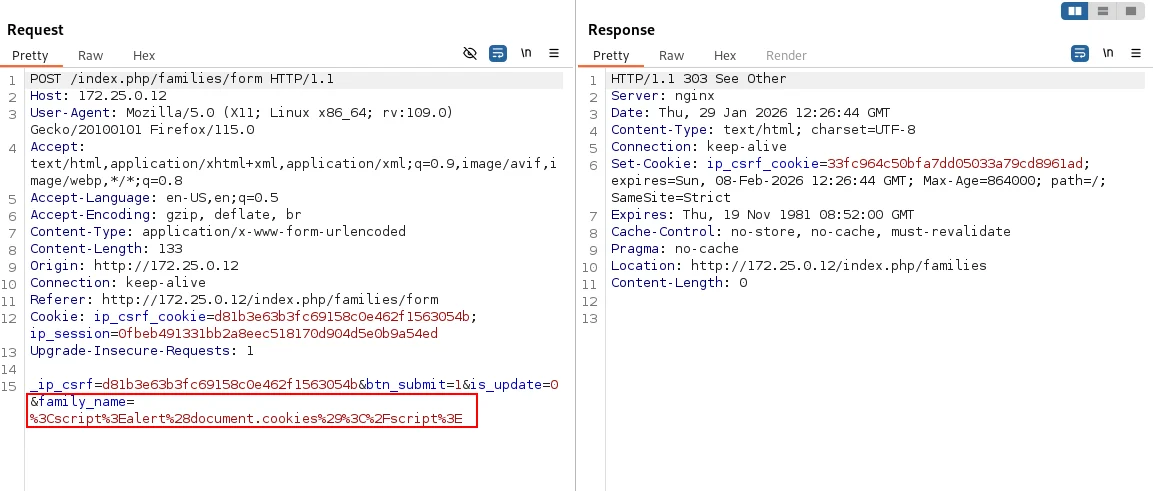Click the SameSite=Strict text
This screenshot has height=491, width=1153.
point(671,198)
